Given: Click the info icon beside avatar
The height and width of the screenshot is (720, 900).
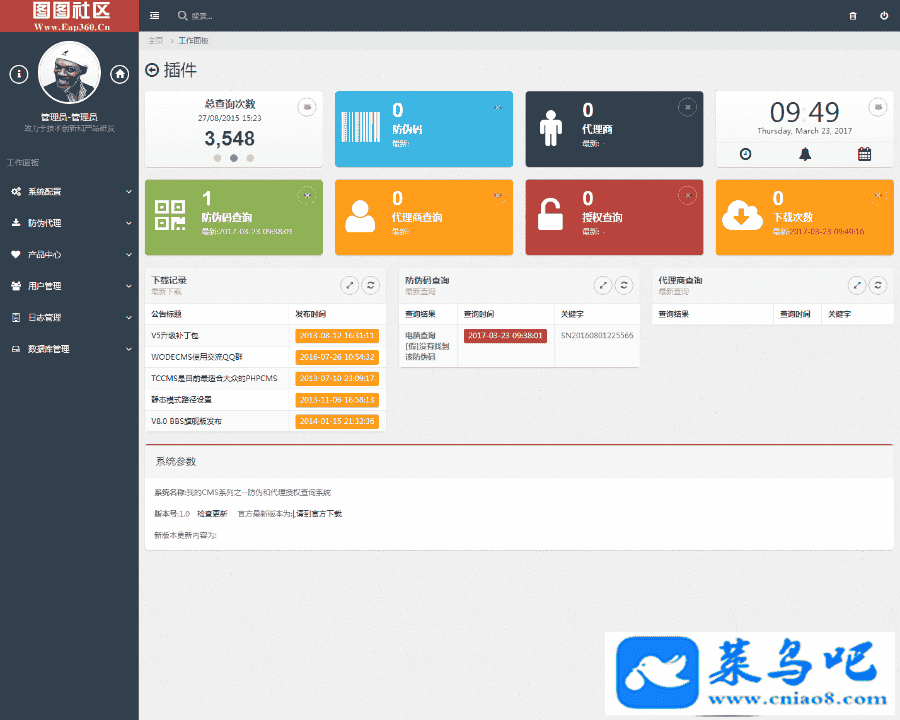Looking at the screenshot, I should tap(19, 74).
